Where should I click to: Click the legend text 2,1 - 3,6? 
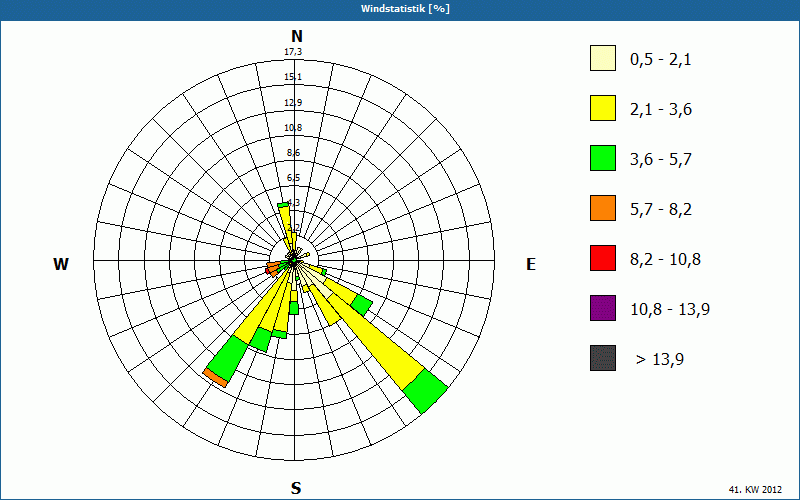(x=661, y=110)
